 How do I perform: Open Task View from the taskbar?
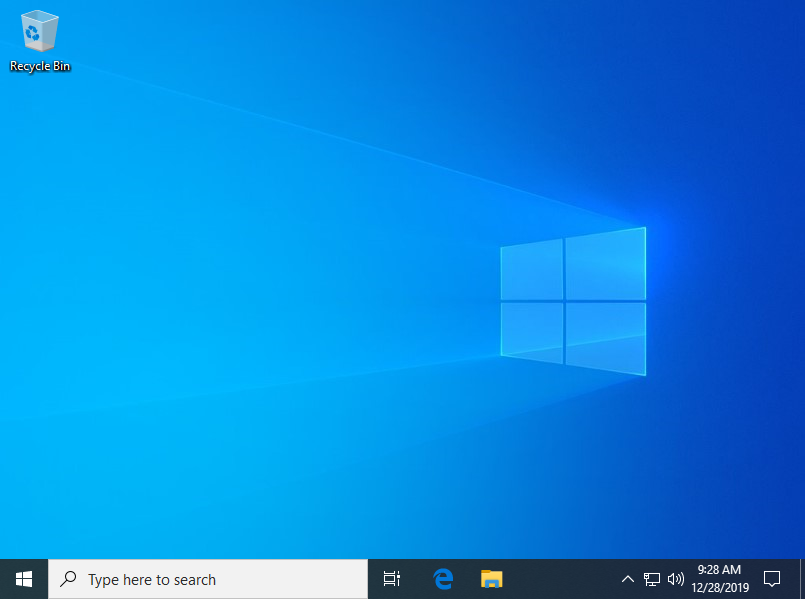[x=392, y=579]
